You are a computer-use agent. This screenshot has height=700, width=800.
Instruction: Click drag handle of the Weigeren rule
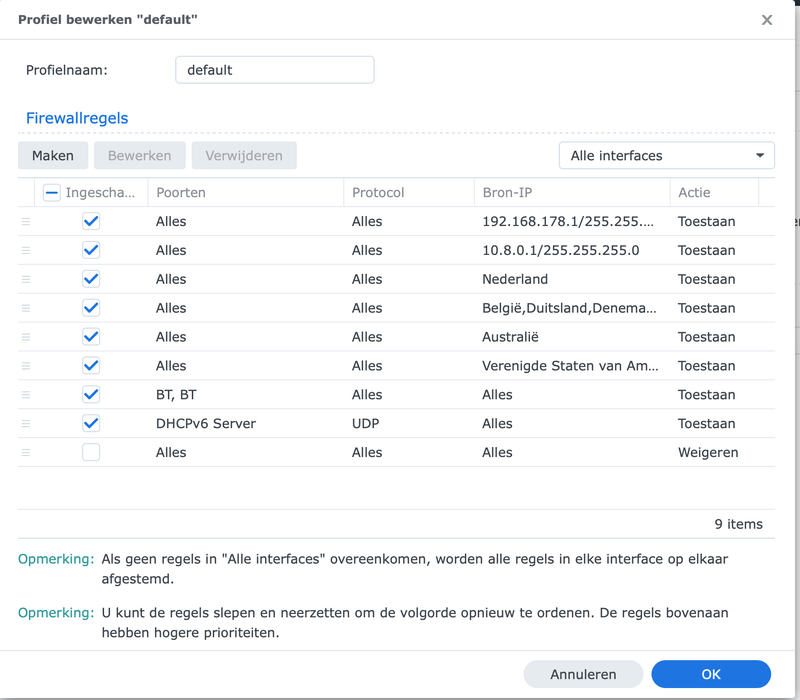point(26,453)
